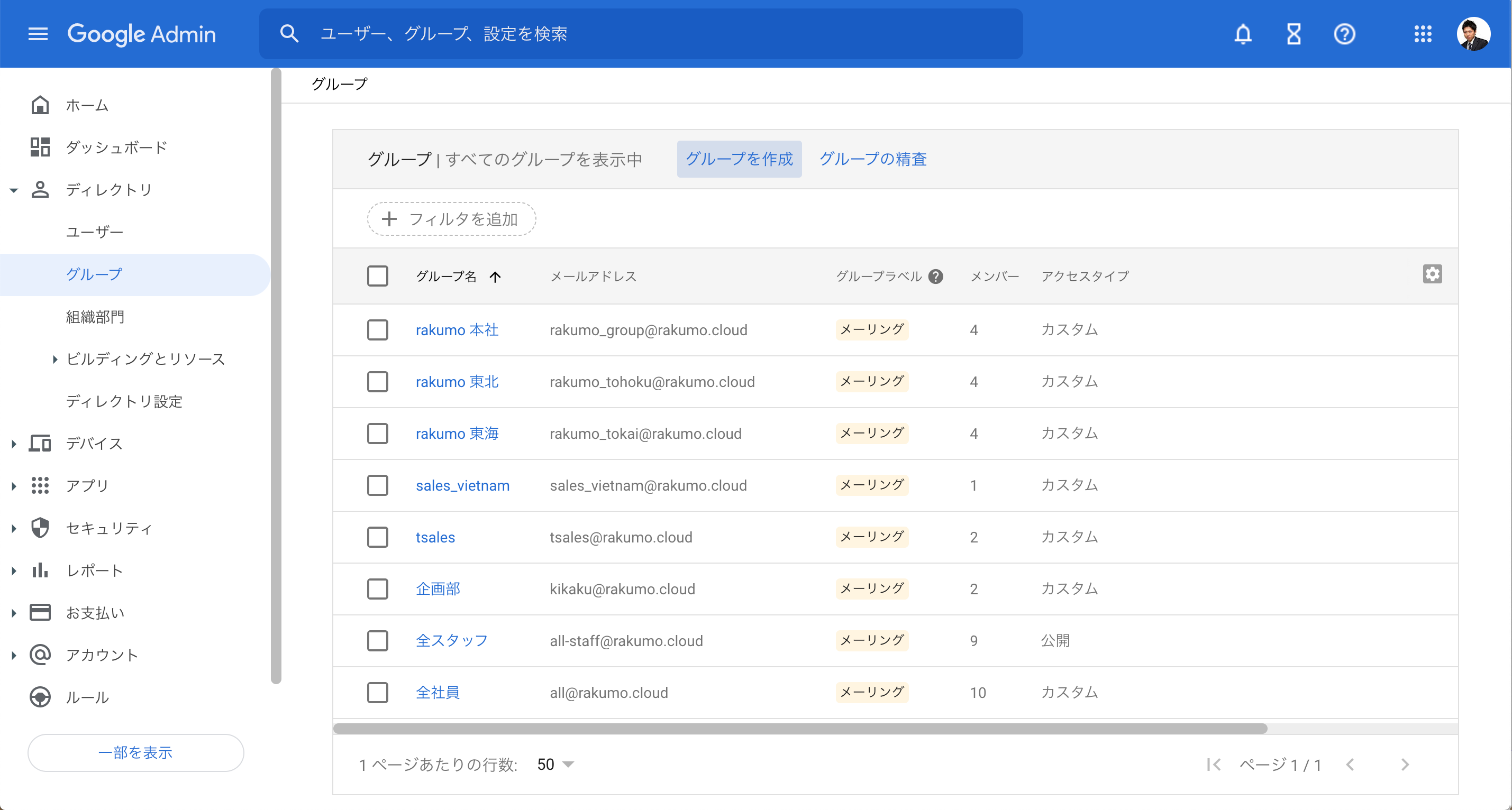Image resolution: width=1512 pixels, height=810 pixels.
Task: Toggle sort arrow beside グループ名
Action: click(x=495, y=277)
